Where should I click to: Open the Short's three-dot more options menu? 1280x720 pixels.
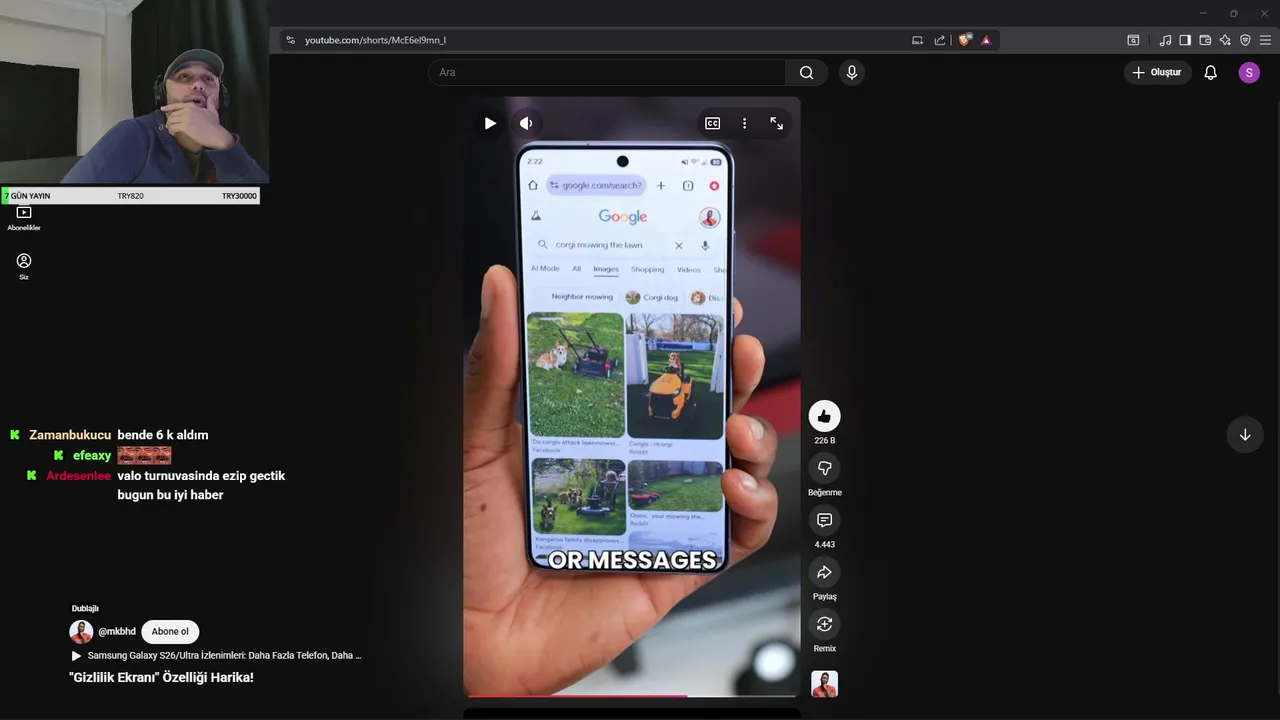pos(744,123)
